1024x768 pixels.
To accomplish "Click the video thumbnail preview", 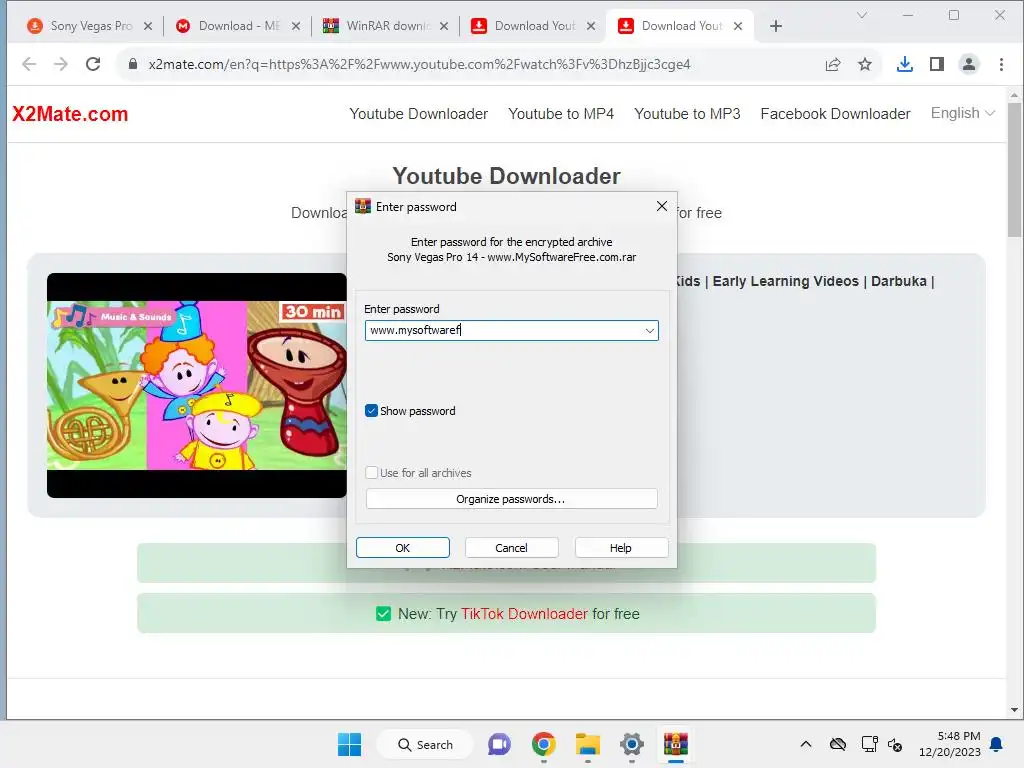I will [197, 385].
